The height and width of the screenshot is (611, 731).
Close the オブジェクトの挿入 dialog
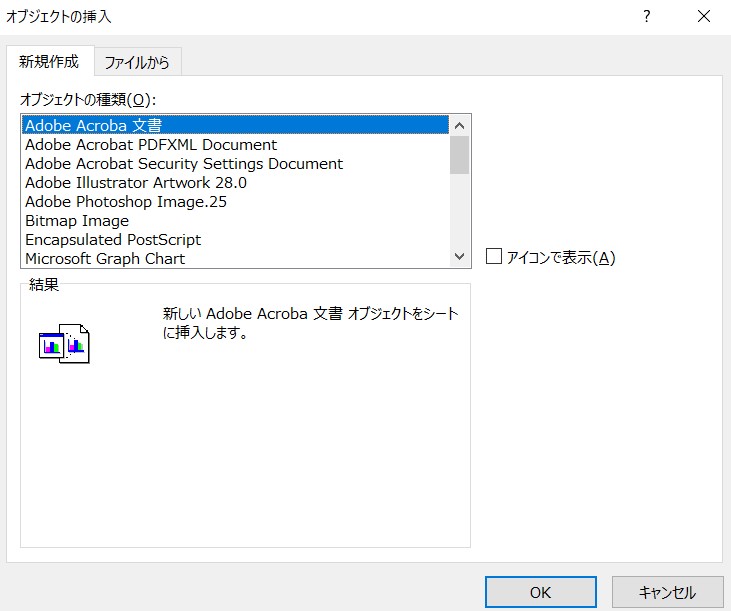(703, 17)
